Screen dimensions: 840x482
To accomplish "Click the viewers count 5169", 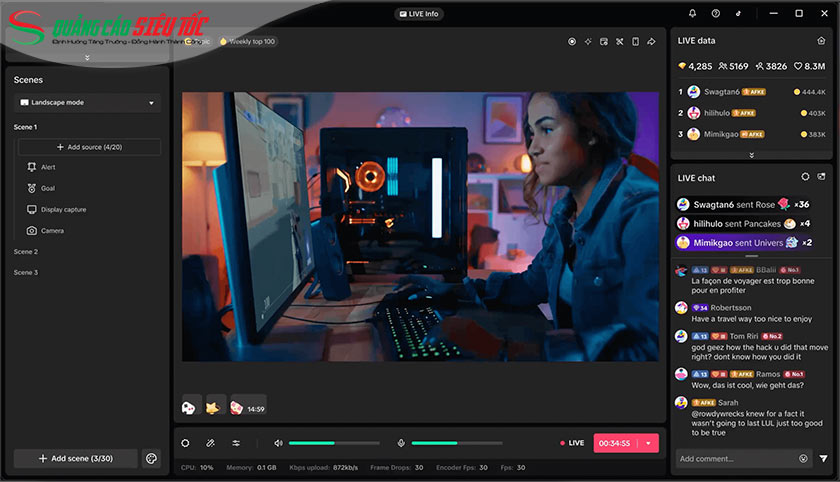I will (733, 66).
